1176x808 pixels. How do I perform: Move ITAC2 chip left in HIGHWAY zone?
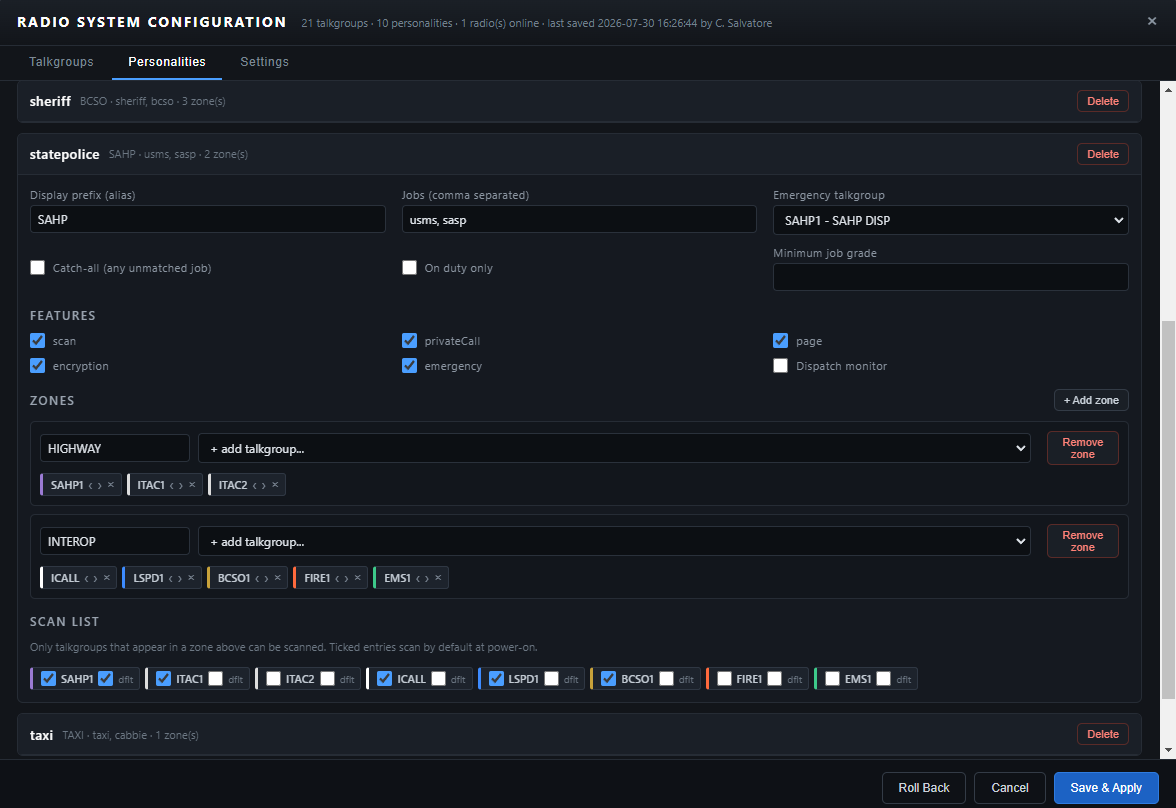(255, 485)
